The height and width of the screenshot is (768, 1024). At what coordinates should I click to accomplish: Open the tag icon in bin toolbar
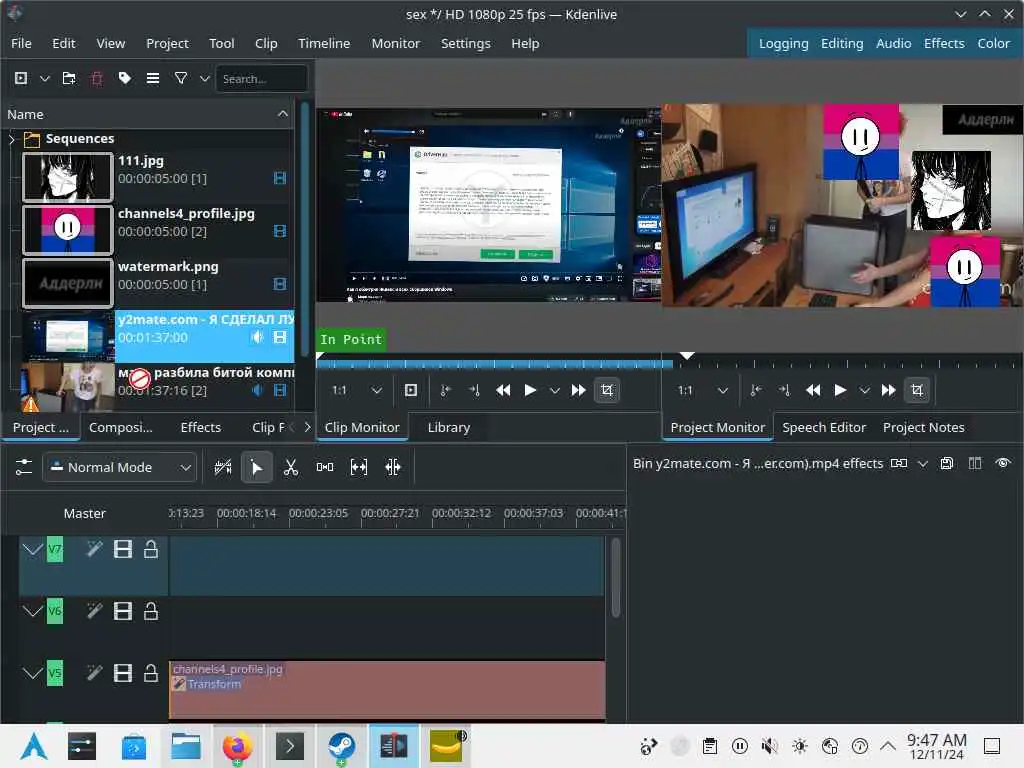coord(125,78)
